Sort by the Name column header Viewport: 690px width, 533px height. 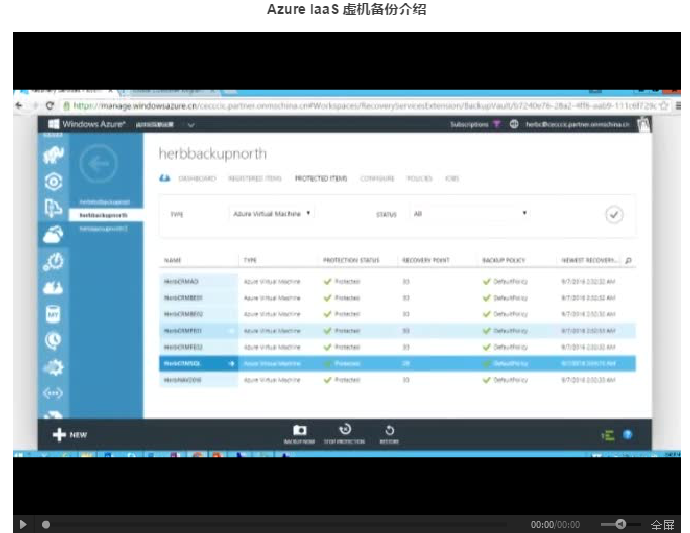[172, 260]
